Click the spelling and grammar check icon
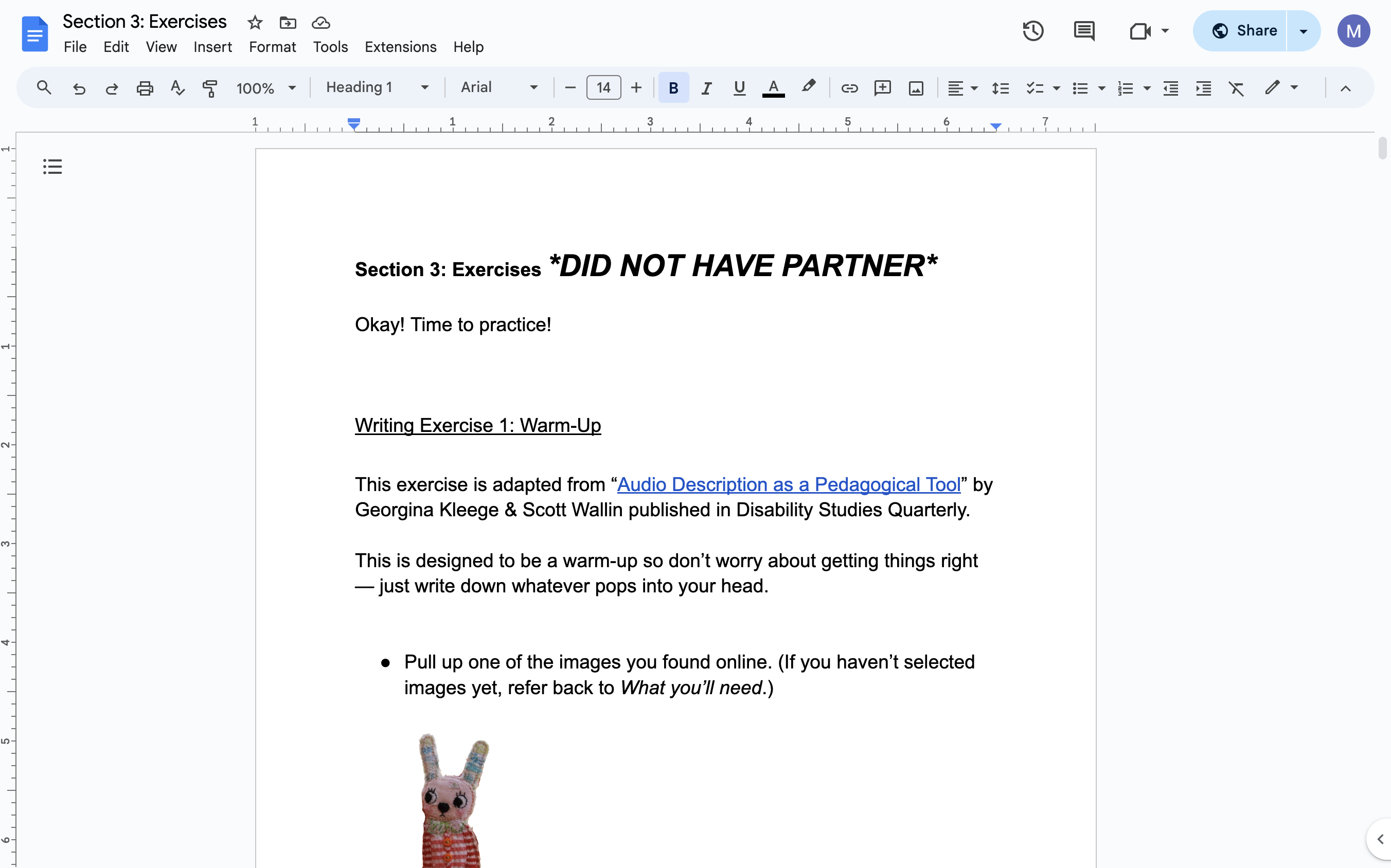 click(177, 88)
